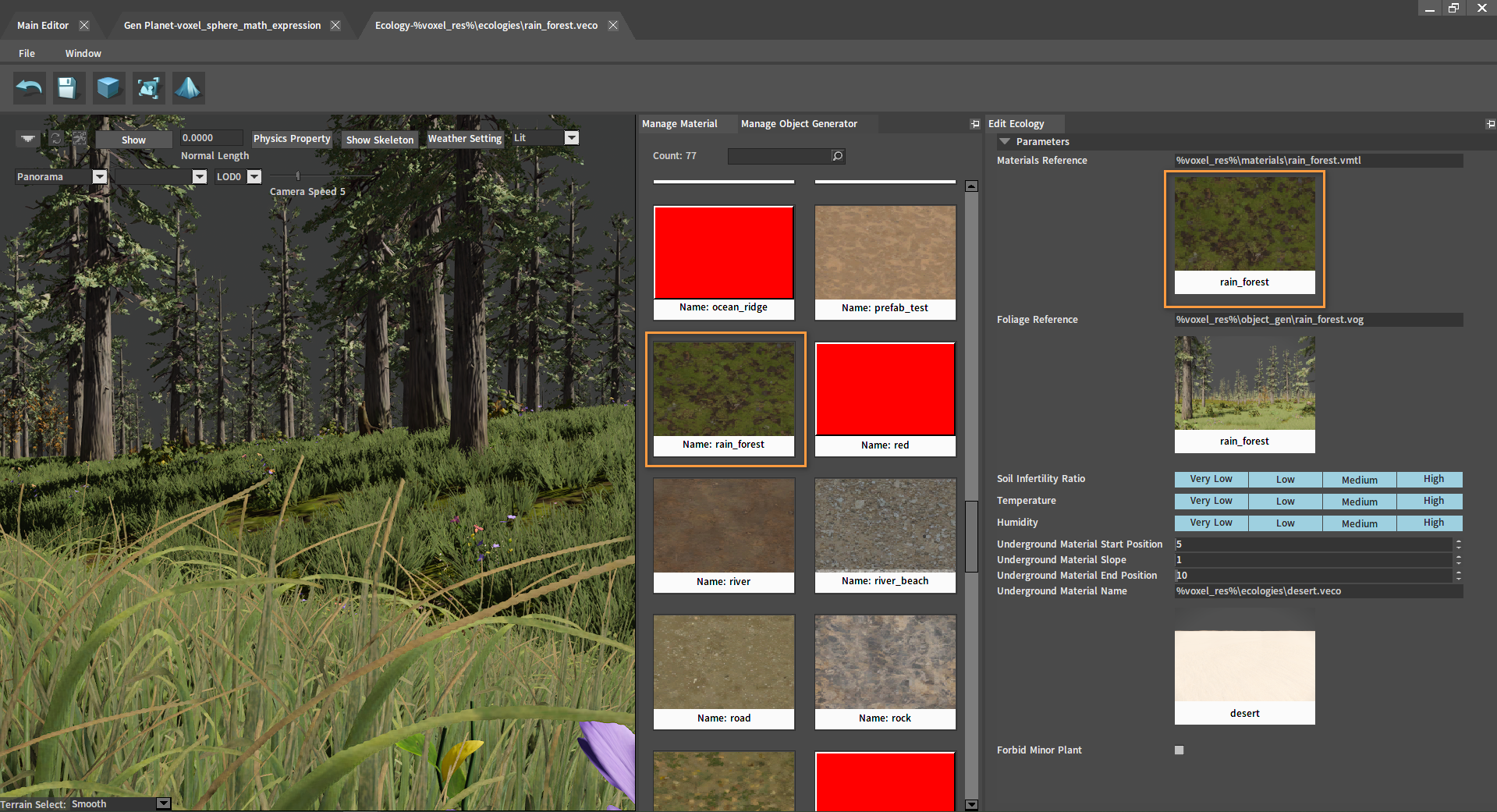This screenshot has width=1497, height=812.
Task: Set Humidity to Medium
Action: 1359,523
